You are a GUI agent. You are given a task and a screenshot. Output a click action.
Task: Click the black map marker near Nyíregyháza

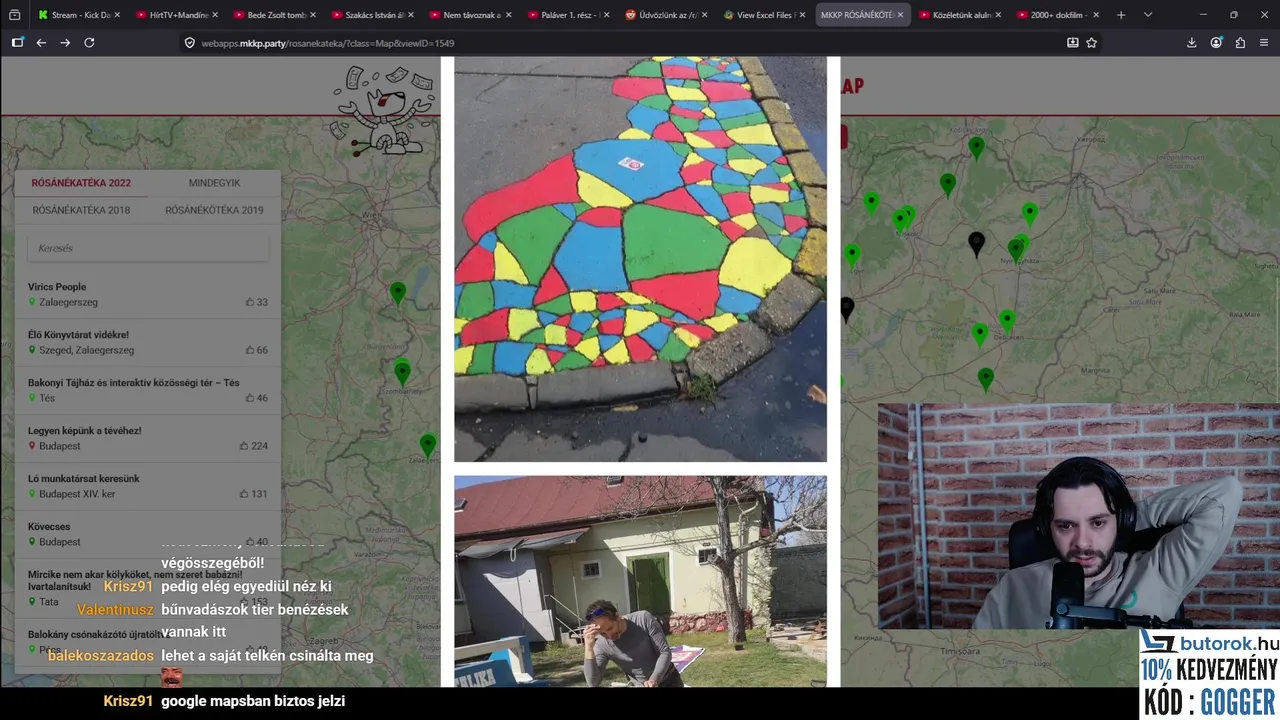976,244
